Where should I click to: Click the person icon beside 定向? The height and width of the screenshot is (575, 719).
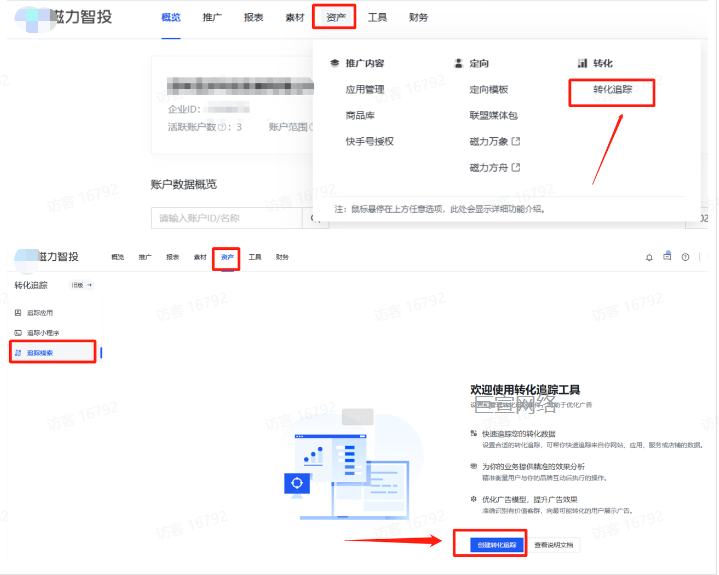(x=459, y=63)
